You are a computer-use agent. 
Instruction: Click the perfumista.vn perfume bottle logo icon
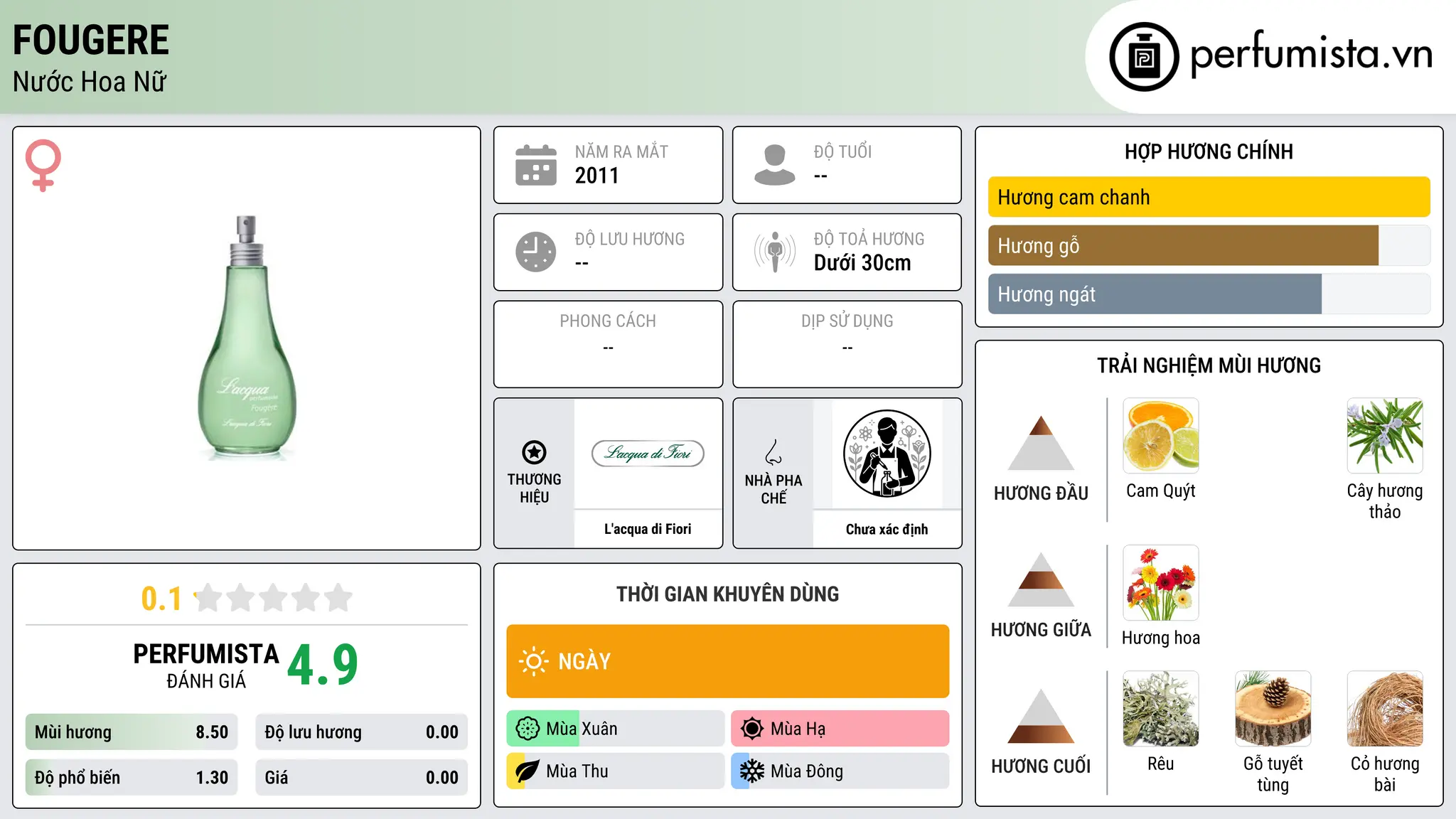(x=1144, y=57)
